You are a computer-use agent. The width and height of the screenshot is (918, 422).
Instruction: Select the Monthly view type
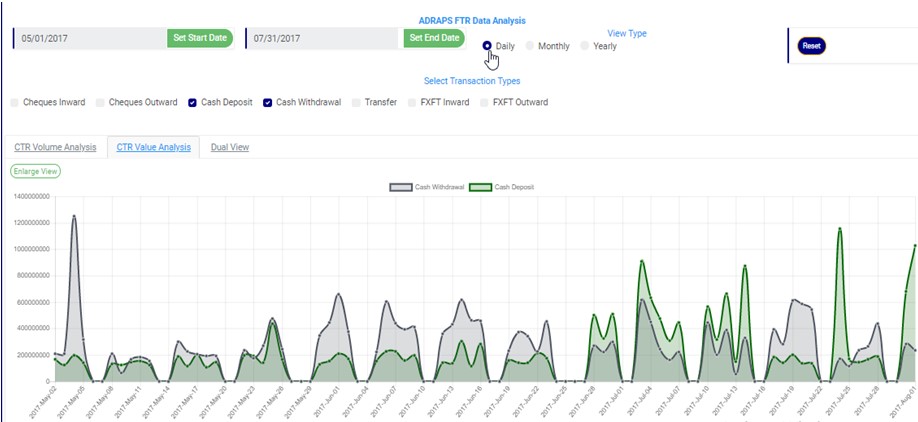pos(530,46)
